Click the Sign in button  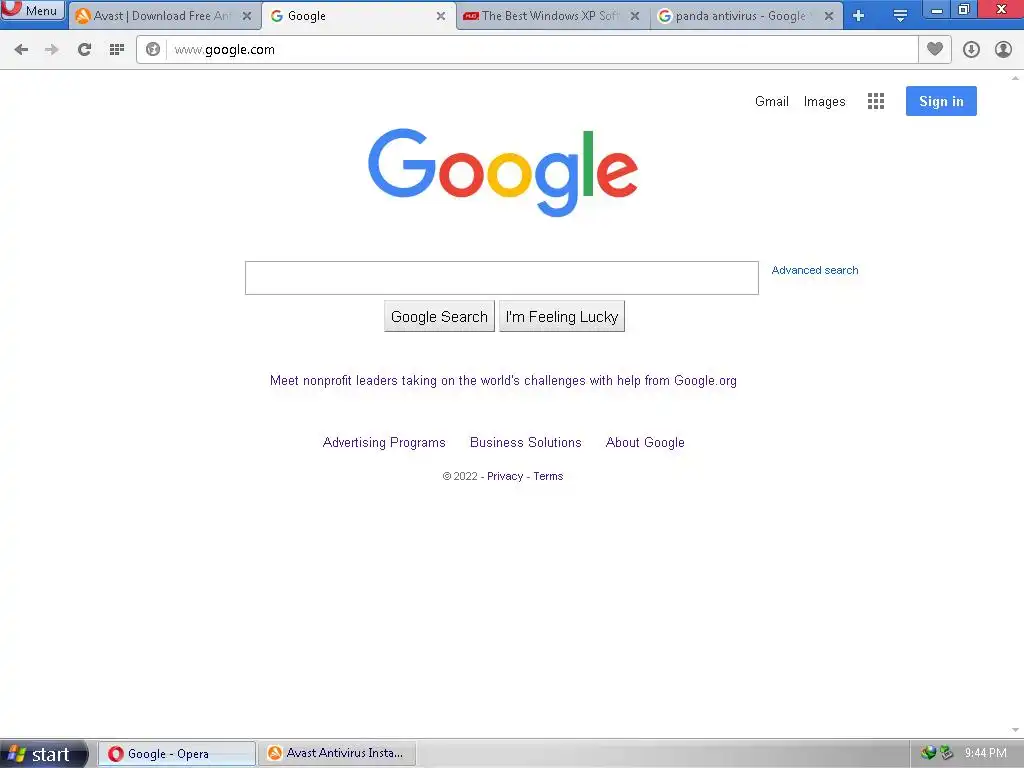pyautogui.click(x=941, y=101)
